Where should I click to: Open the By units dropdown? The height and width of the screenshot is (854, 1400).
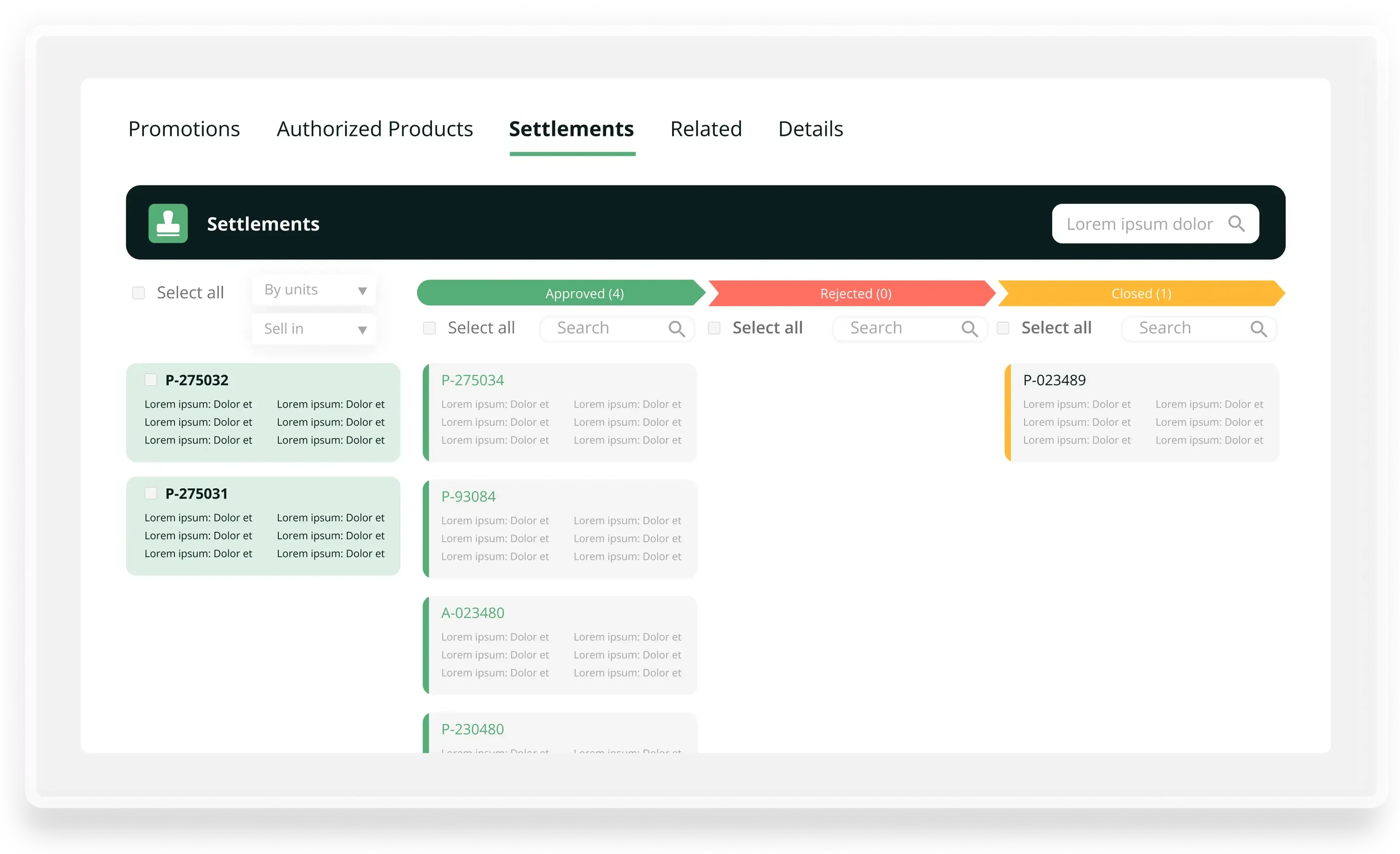[x=314, y=290]
